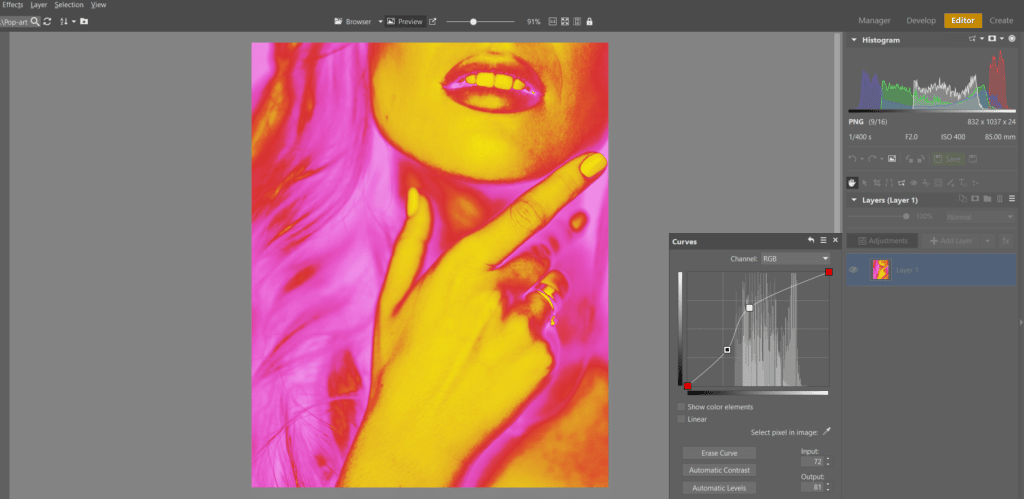Click the fit-to-screen zoom icon
1024x499 pixels.
(564, 21)
